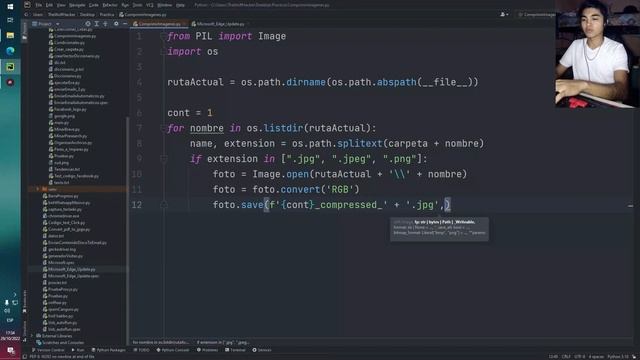The image size is (640, 360).
Task: Open the Version Control tool window
Action: [x=48, y=350]
